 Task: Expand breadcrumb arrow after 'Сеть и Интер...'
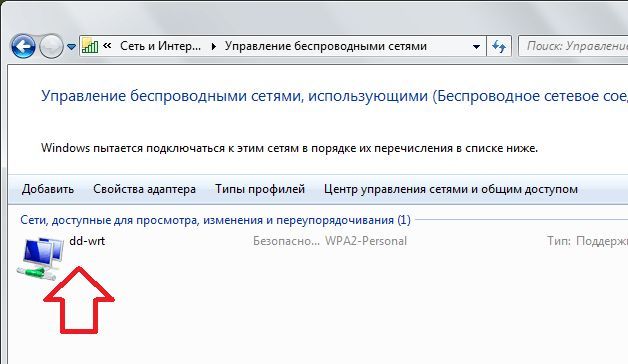coord(213,46)
